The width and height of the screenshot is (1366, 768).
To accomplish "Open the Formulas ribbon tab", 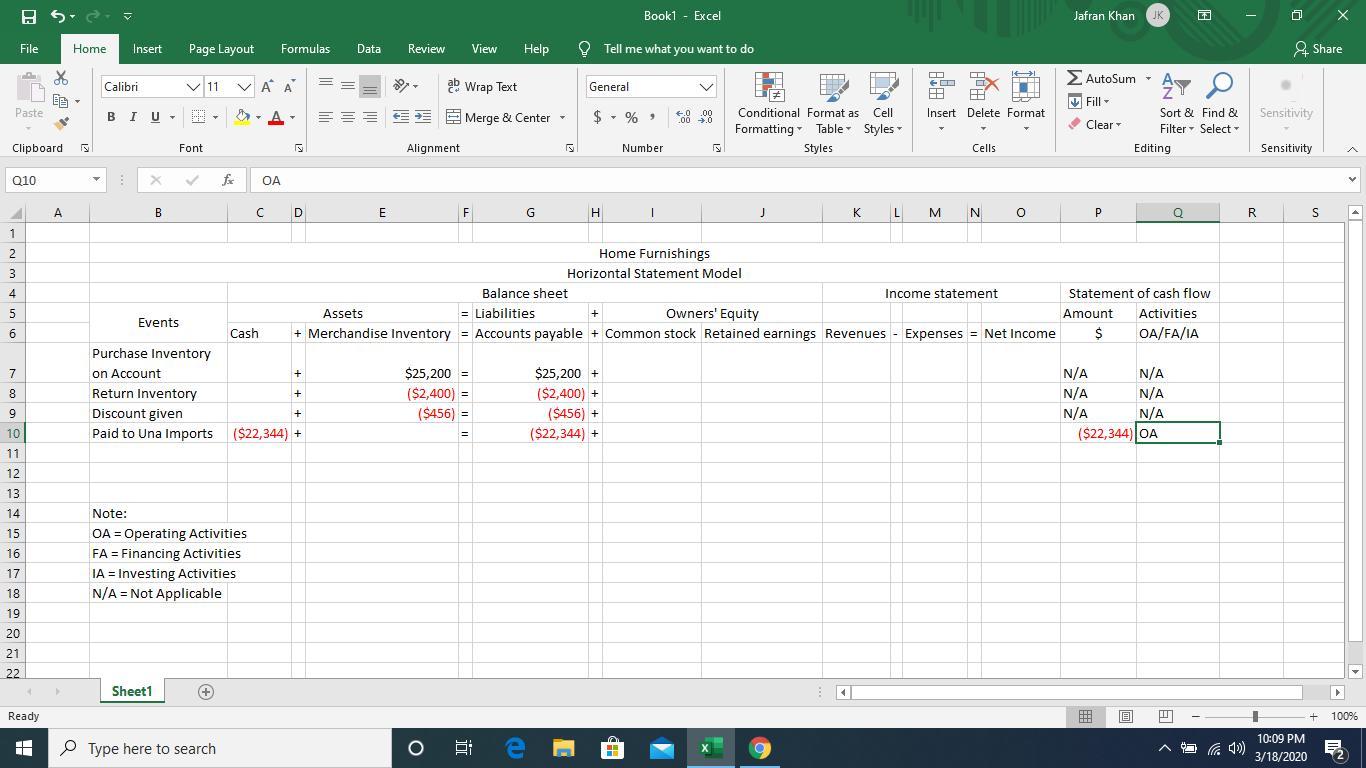I will point(305,49).
